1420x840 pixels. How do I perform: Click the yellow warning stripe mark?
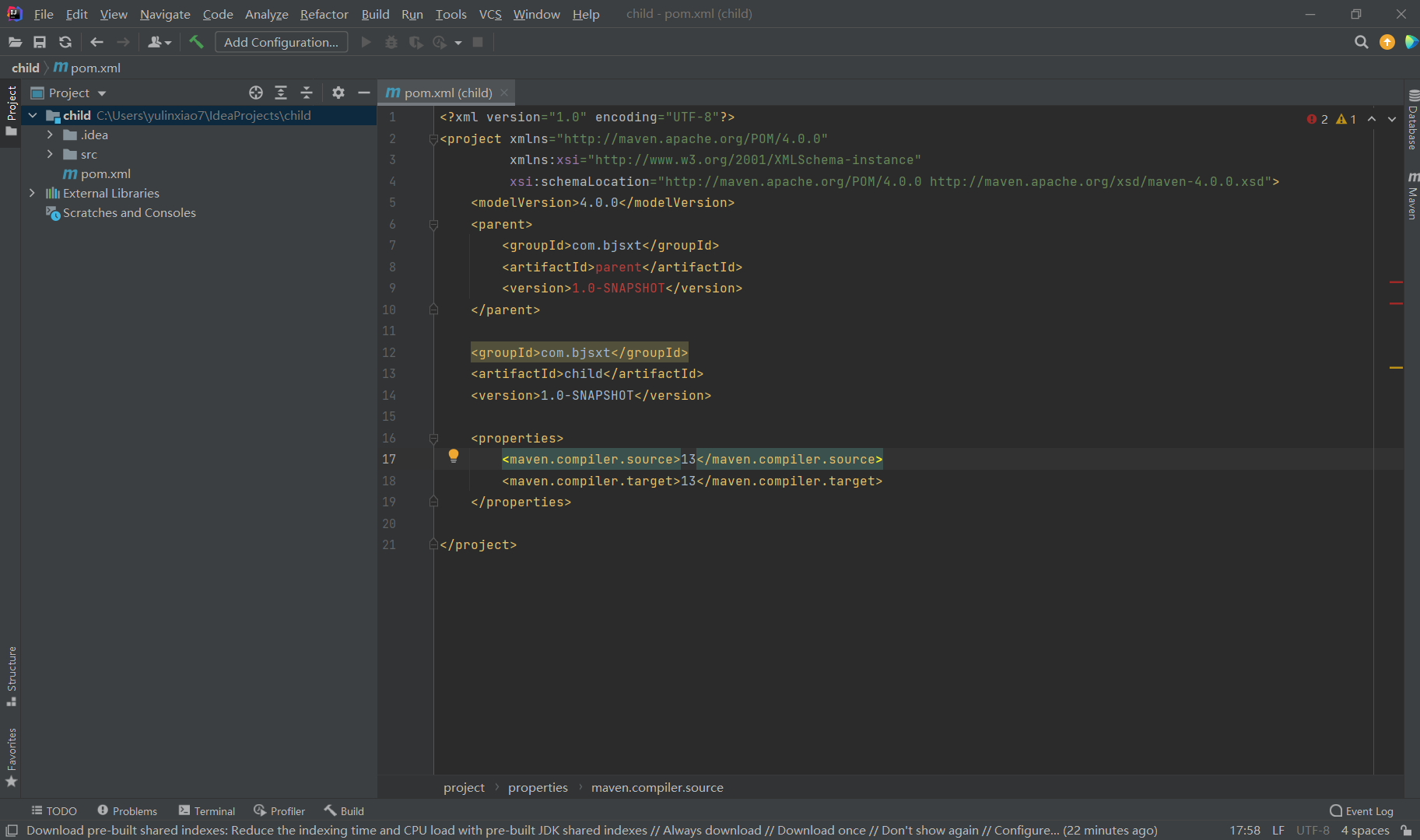click(1396, 367)
